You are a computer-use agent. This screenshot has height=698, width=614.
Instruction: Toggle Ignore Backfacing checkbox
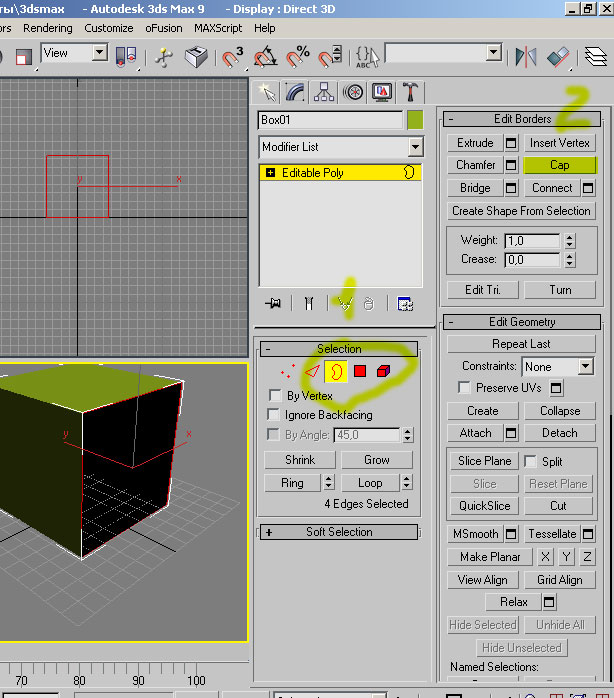pos(275,415)
